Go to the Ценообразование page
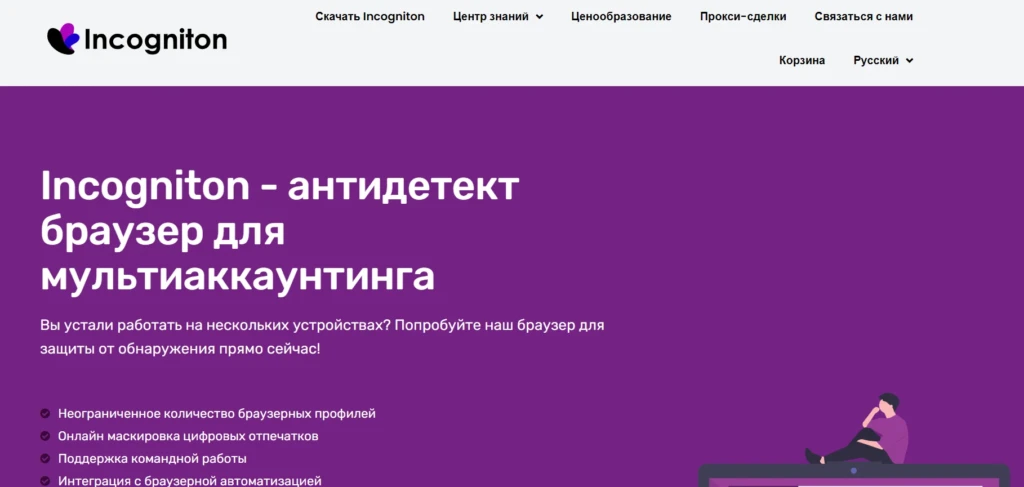Image resolution: width=1024 pixels, height=487 pixels. pyautogui.click(x=621, y=16)
